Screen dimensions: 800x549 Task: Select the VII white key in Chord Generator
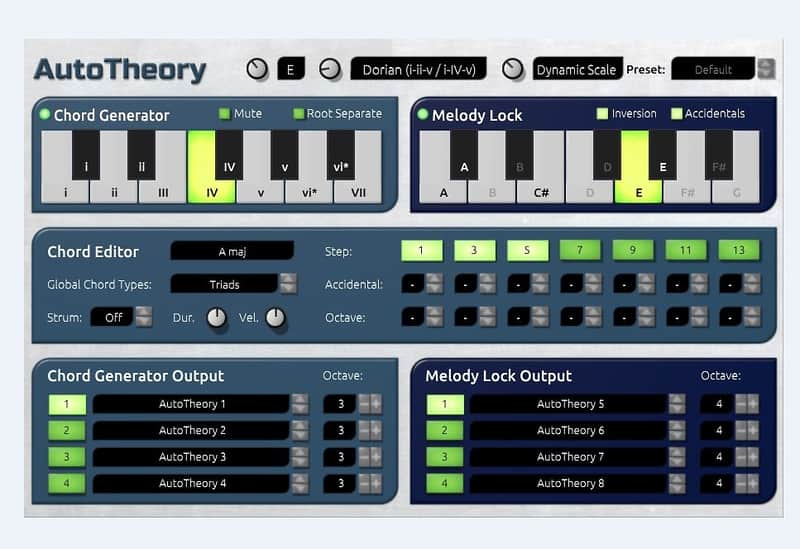point(358,192)
